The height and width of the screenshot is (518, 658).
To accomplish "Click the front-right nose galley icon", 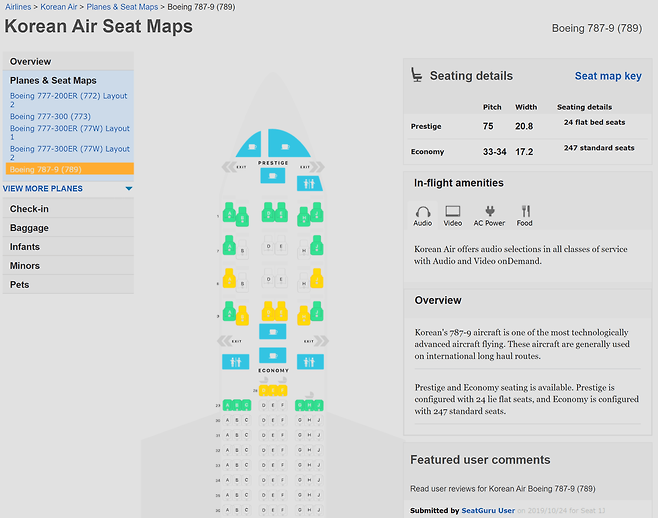I will pos(288,144).
